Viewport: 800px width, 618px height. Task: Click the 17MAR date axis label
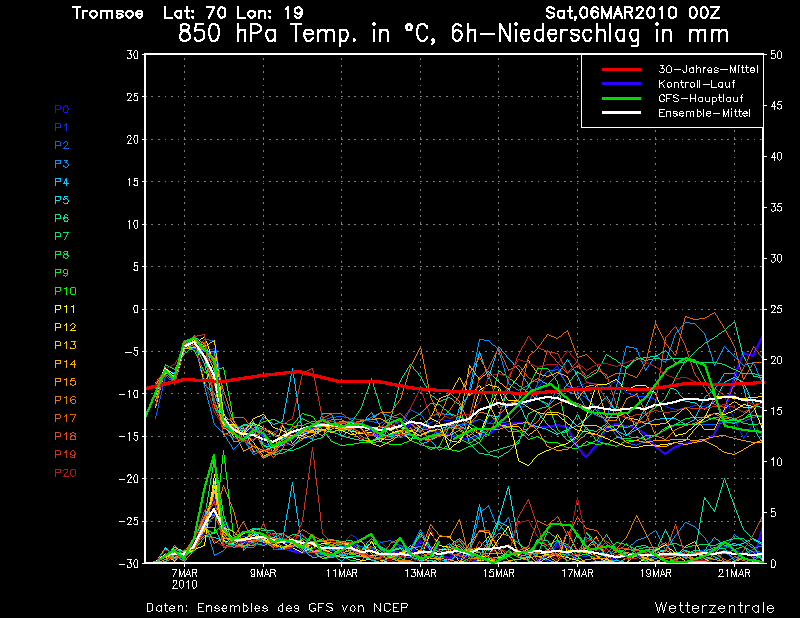point(577,573)
